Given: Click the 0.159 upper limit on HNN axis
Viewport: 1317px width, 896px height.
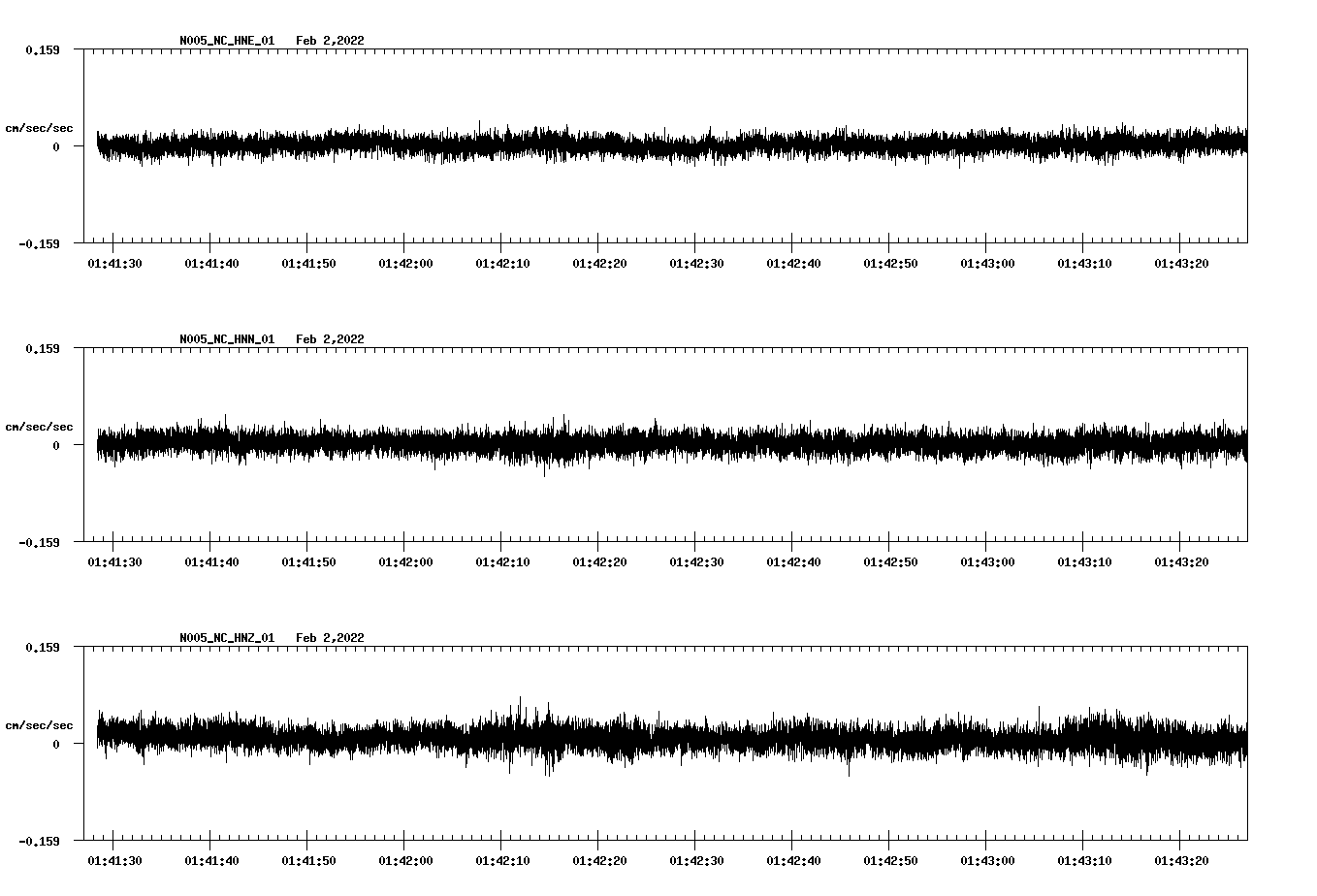Looking at the screenshot, I should point(43,348).
